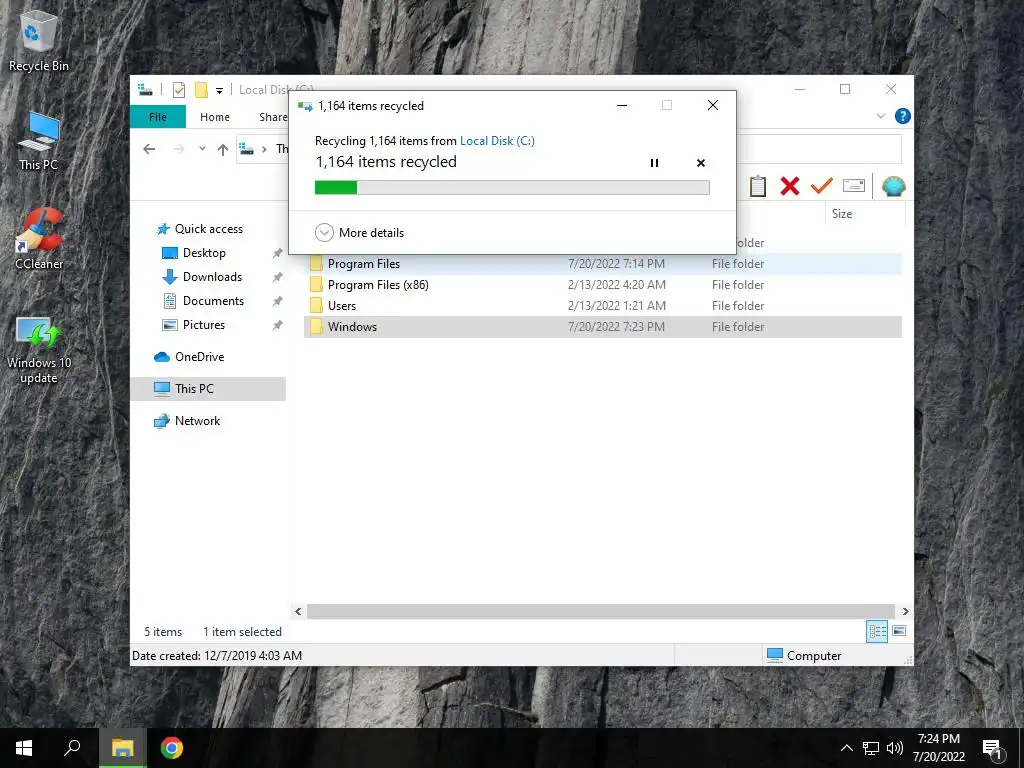Click the orange checkmark properties icon

pyautogui.click(x=822, y=186)
